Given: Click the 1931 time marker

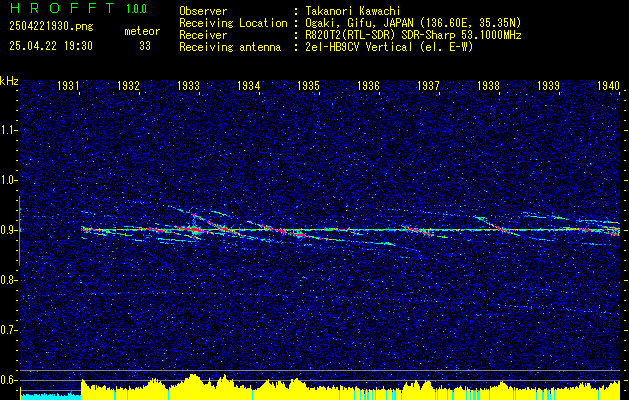Looking at the screenshot, I should coord(68,85).
